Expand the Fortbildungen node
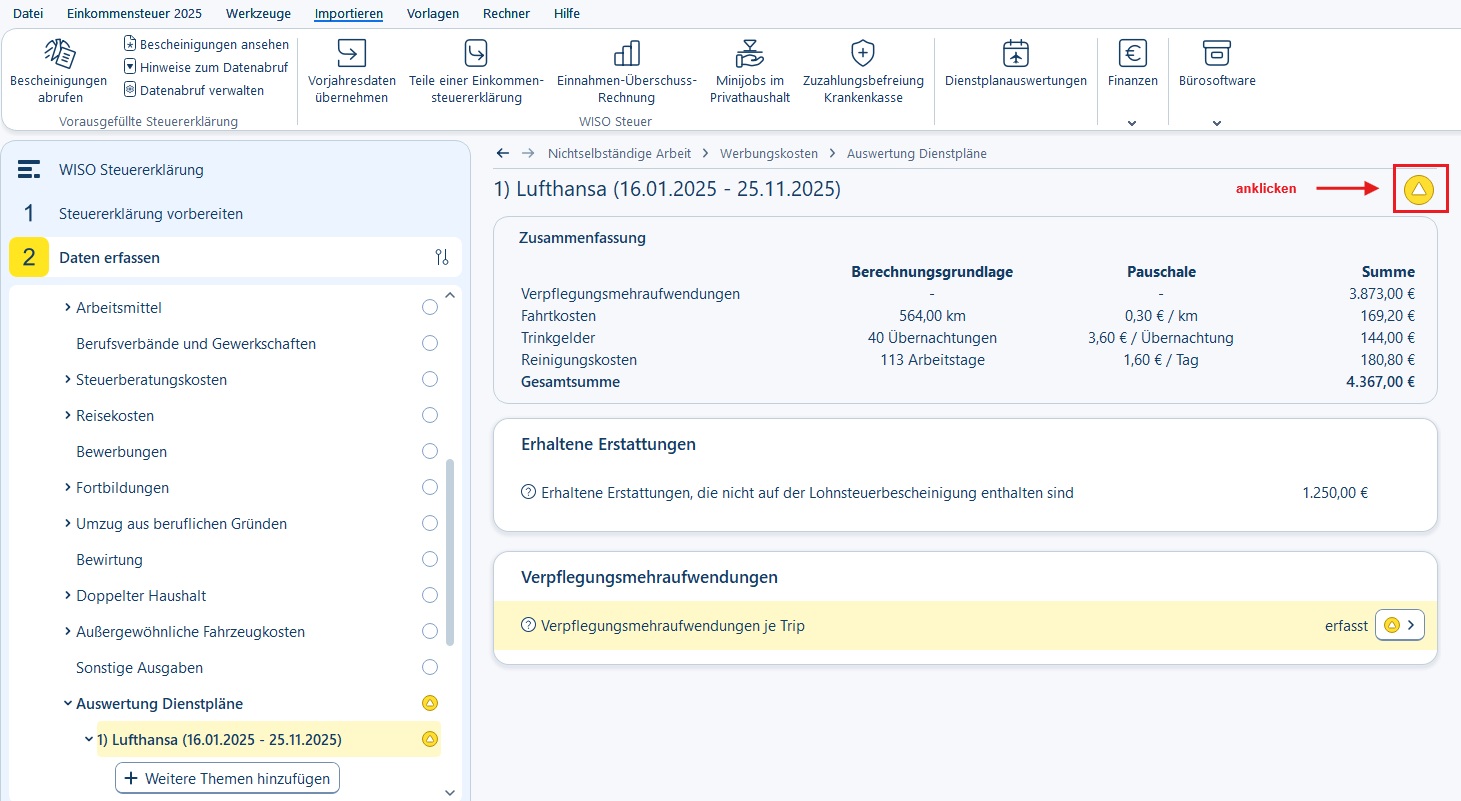 pyautogui.click(x=68, y=487)
